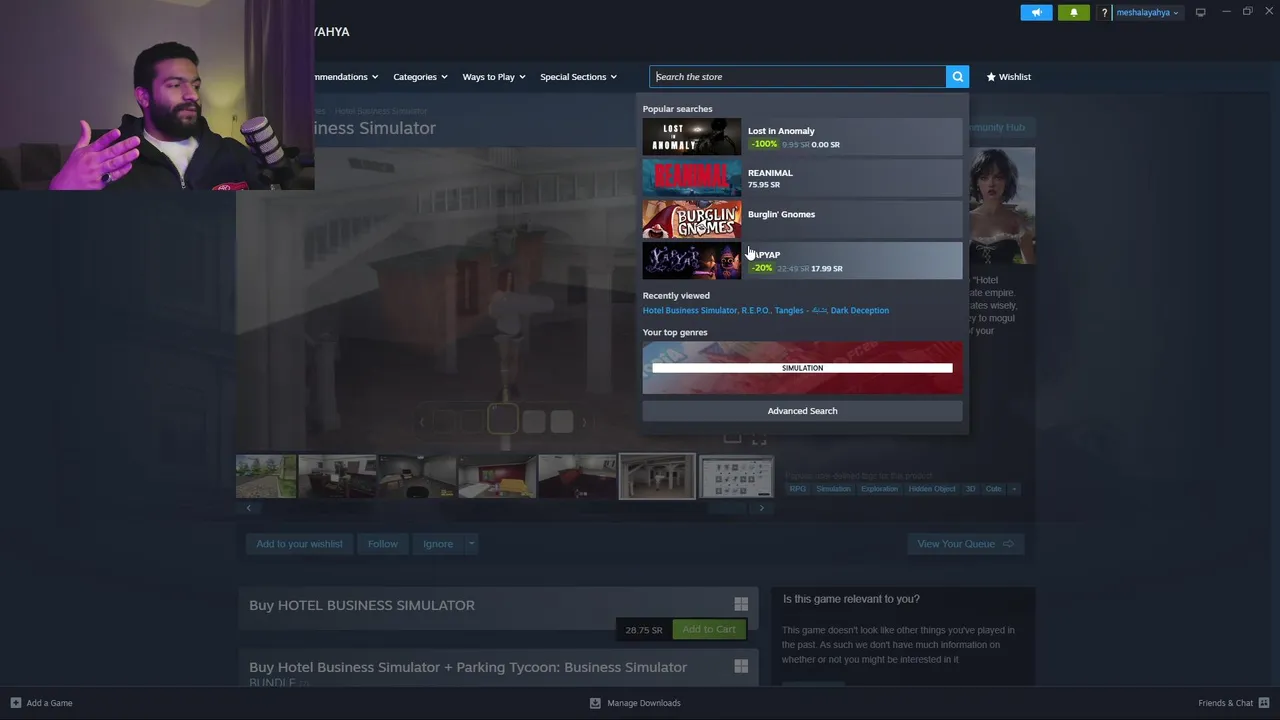Open Dark Deception recently viewed link
Image resolution: width=1280 pixels, height=720 pixels.
tap(859, 310)
